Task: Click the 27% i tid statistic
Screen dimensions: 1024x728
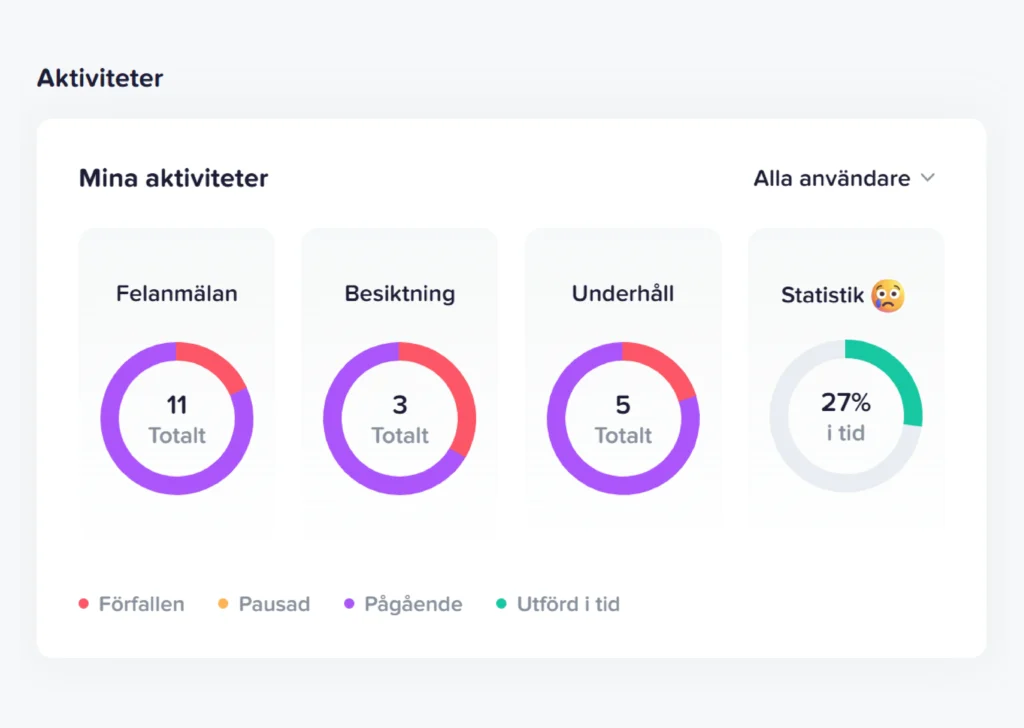Action: (846, 416)
